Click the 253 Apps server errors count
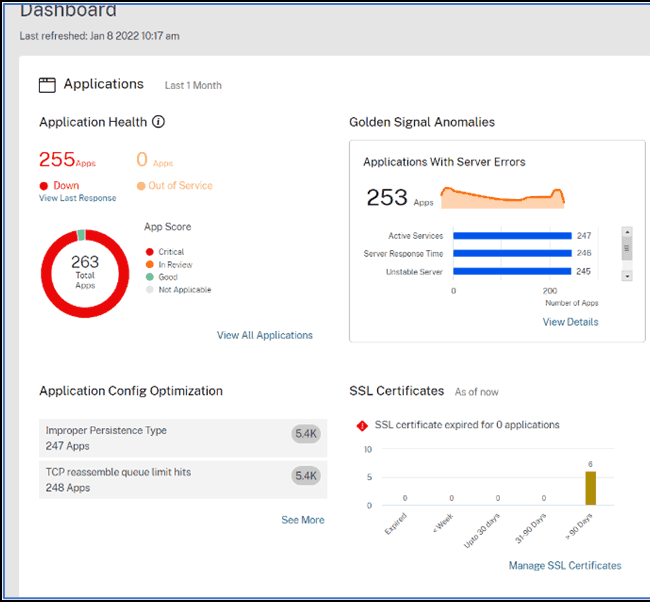The width and height of the screenshot is (650, 602). [x=400, y=197]
